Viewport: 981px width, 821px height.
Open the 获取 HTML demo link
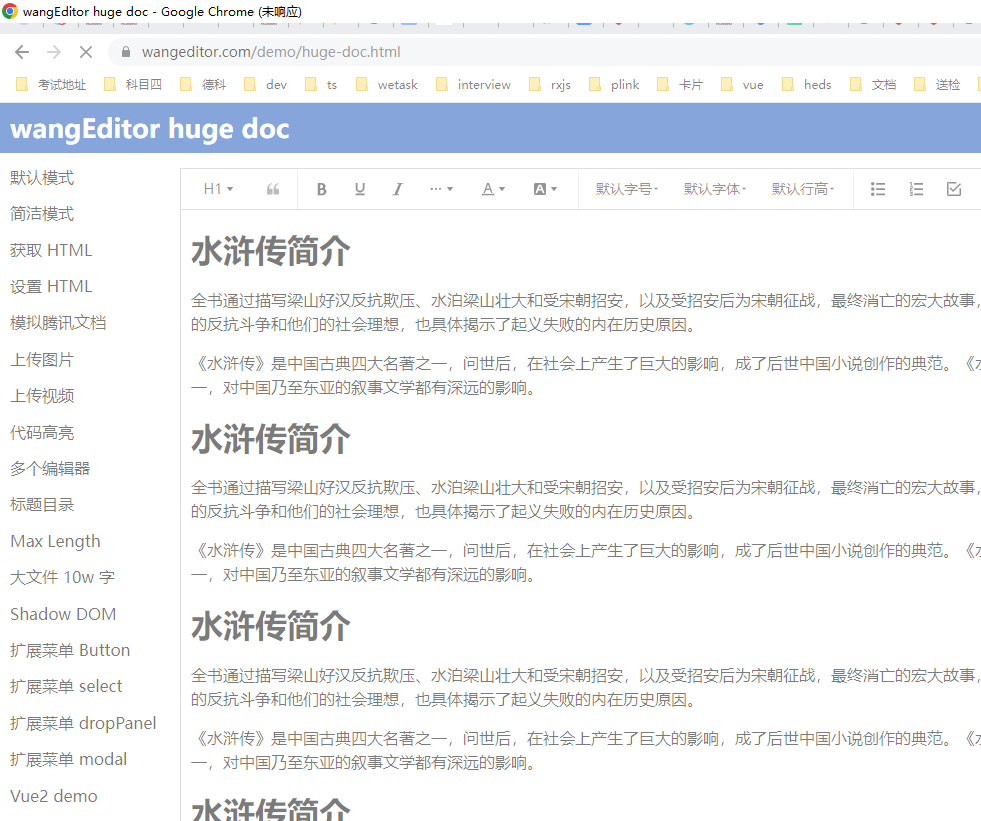coord(52,249)
